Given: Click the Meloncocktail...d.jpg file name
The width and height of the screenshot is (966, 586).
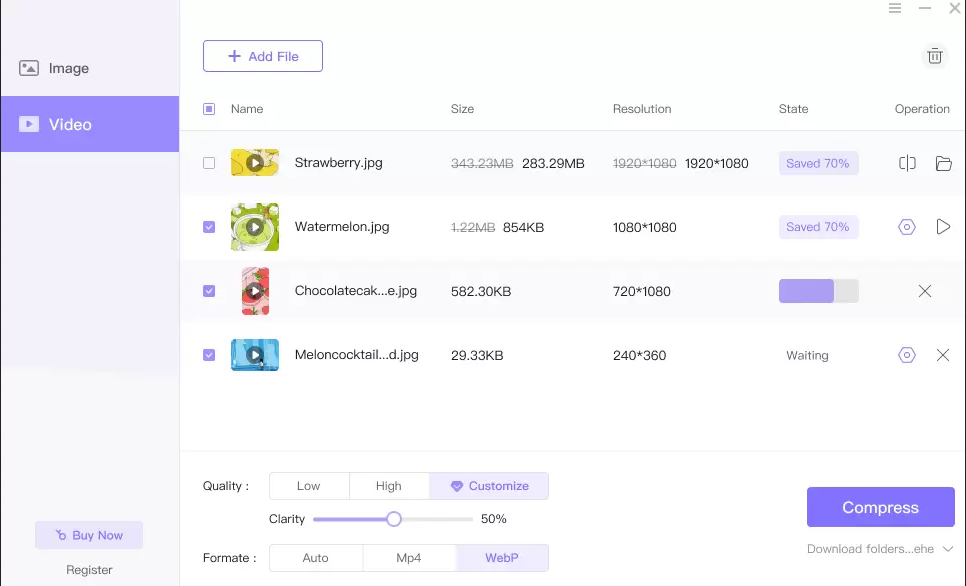Looking at the screenshot, I should point(357,355).
